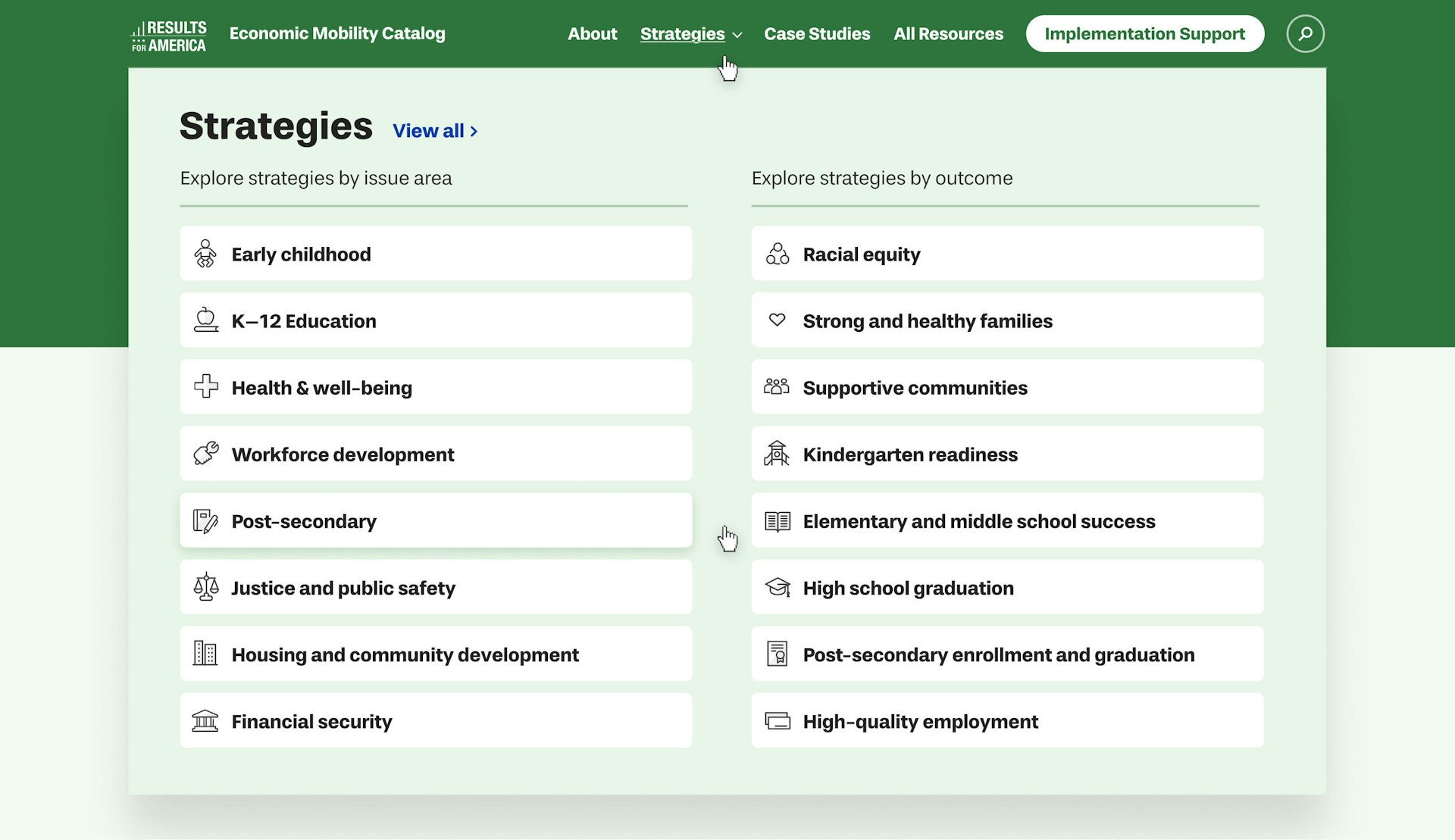Click the View all arrow chevron
1455x840 pixels.
(474, 131)
